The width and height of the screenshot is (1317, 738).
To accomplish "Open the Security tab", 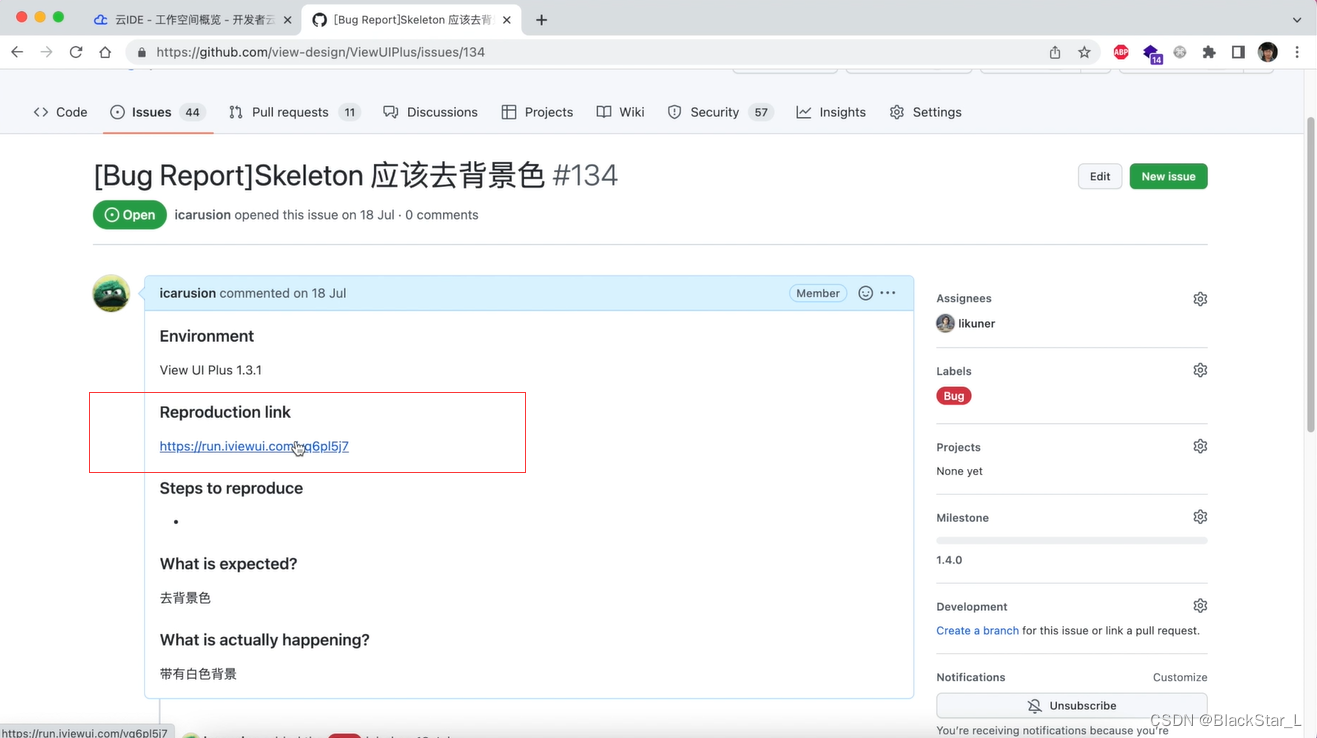I will point(719,112).
